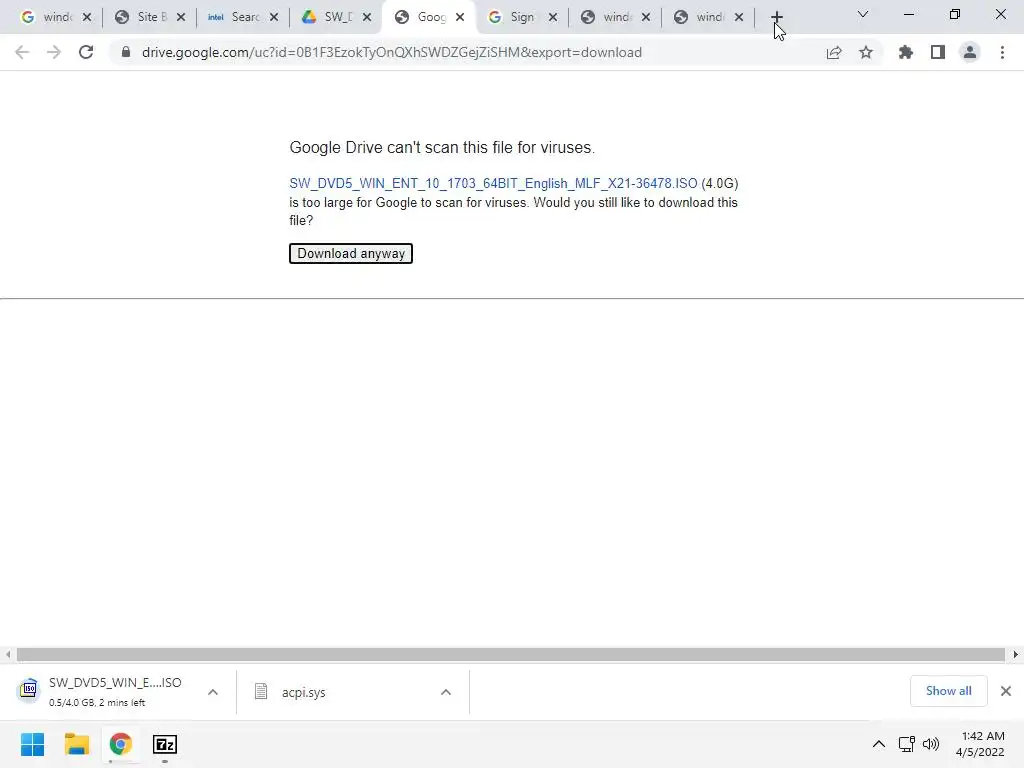Click the scroll right arrow

tap(1016, 654)
